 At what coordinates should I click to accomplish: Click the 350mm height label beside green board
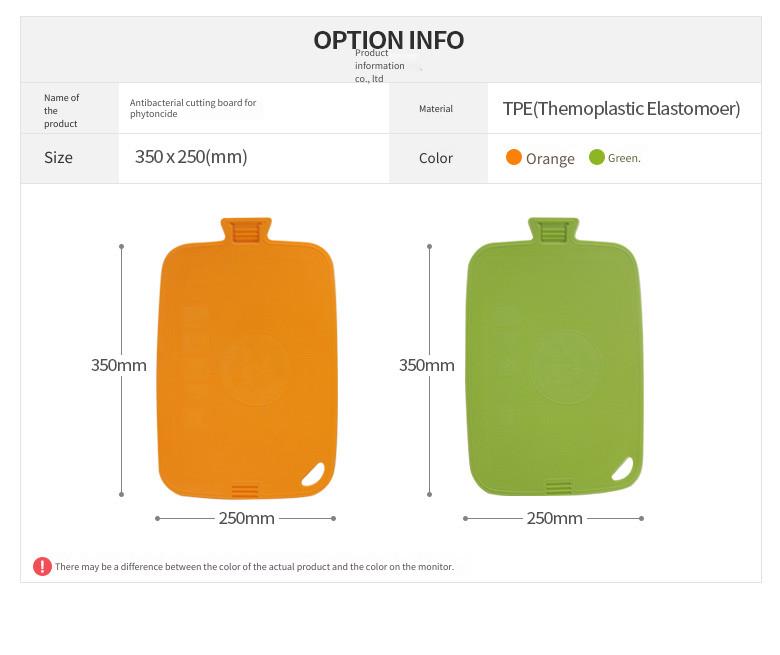coord(427,365)
